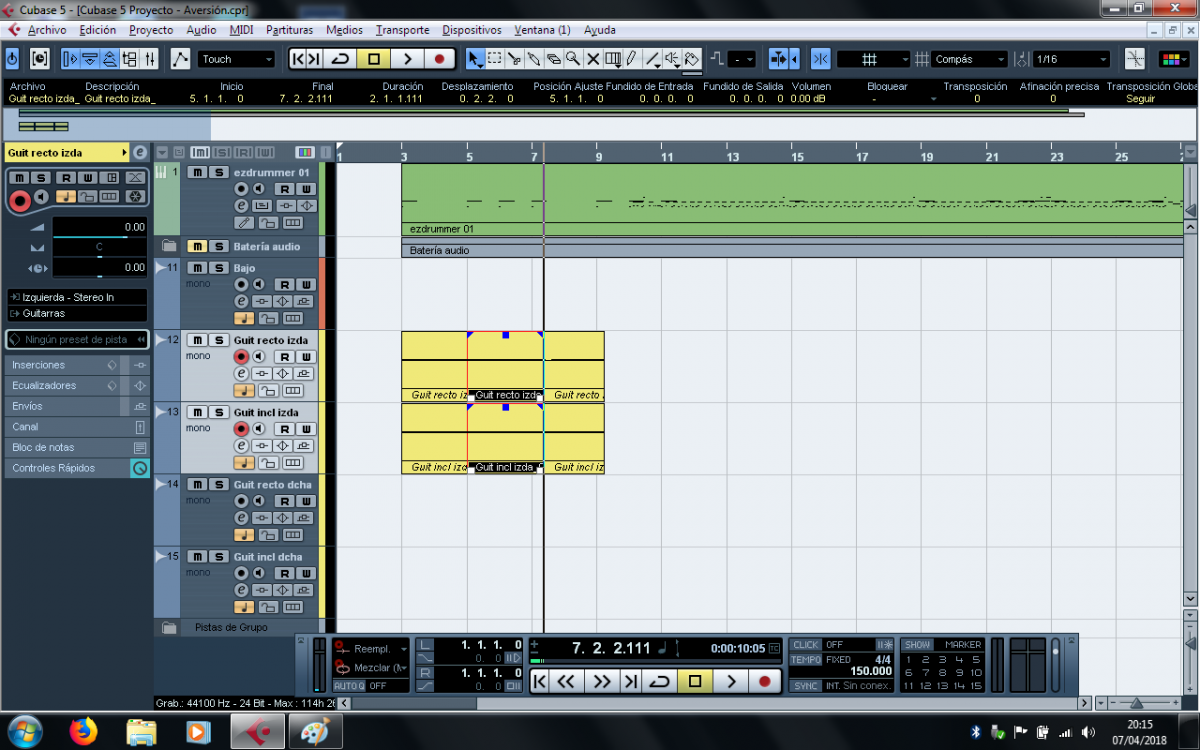Viewport: 1200px width, 750px height.
Task: Disable record on Guit recto izda track
Action: (241, 357)
